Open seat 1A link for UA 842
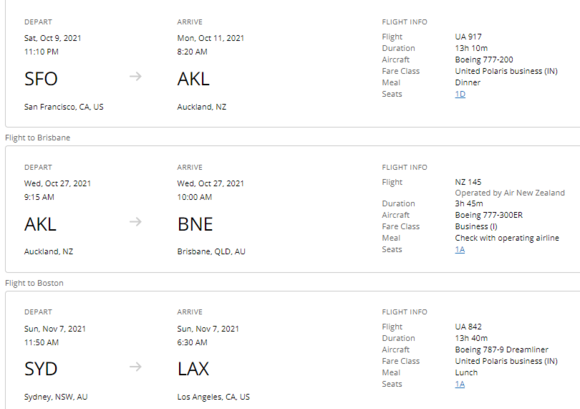Image resolution: width=580 pixels, height=409 pixels. pyautogui.click(x=460, y=384)
